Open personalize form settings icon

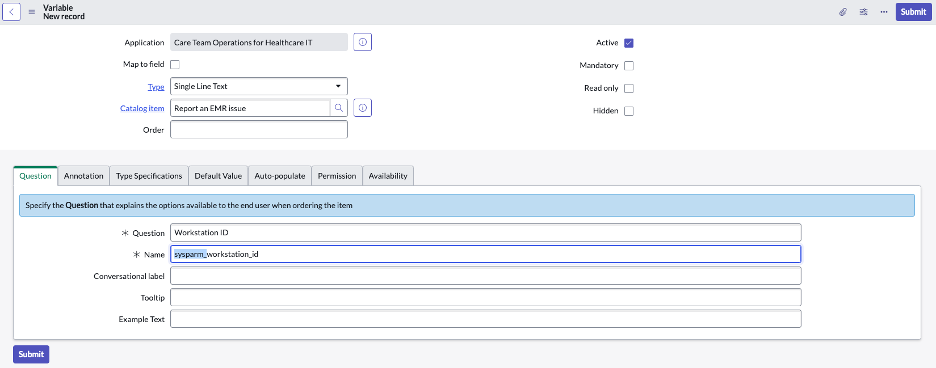(863, 12)
